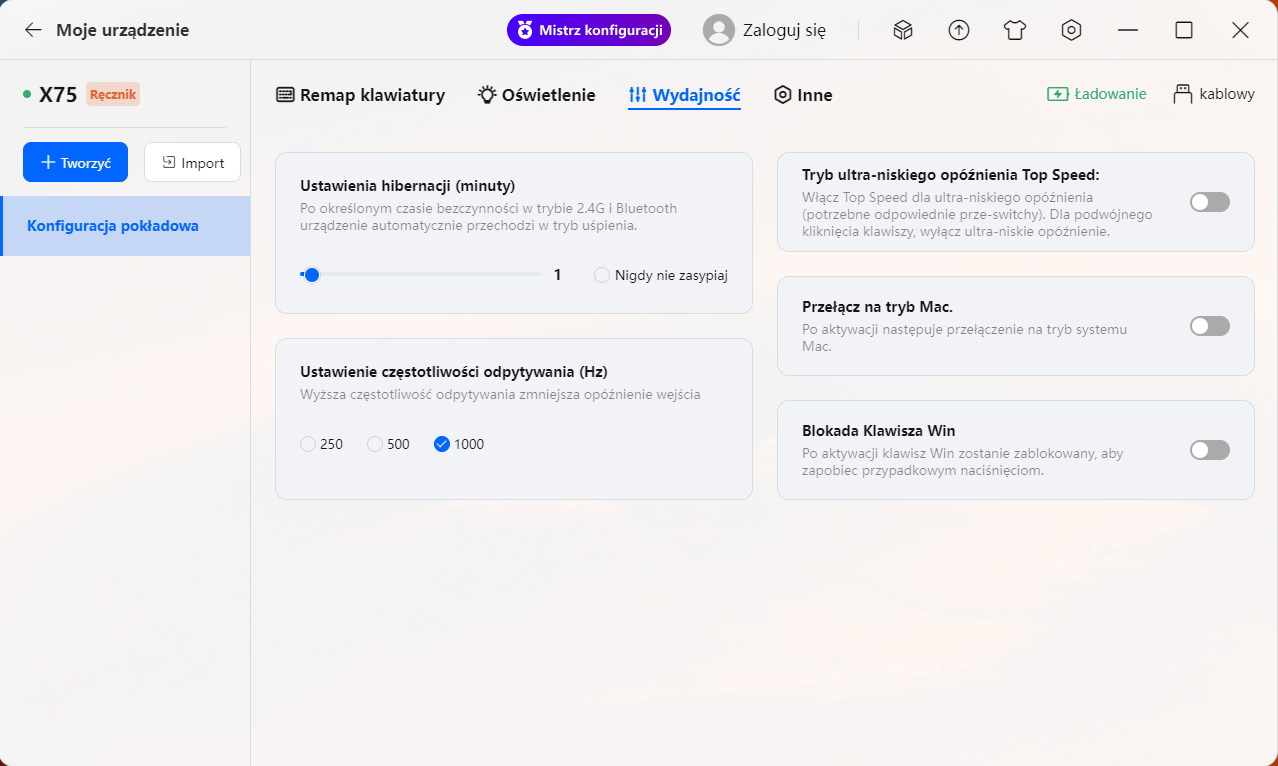Viewport: 1278px width, 766px height.
Task: Open the Oświetlenie tab
Action: (536, 95)
